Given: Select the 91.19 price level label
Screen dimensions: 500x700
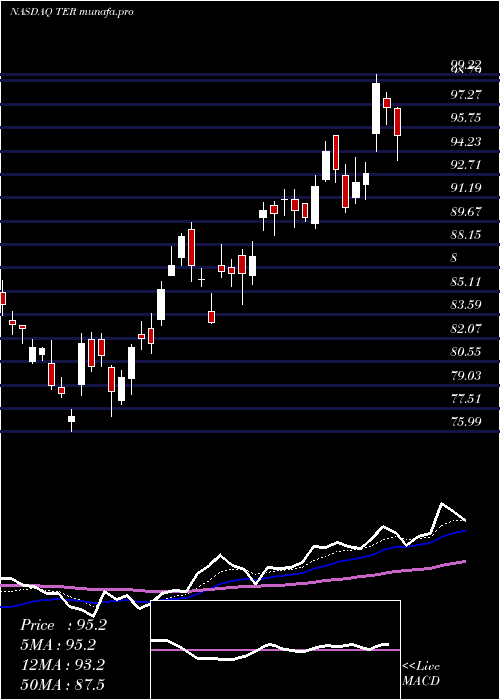Looking at the screenshot, I should (466, 188).
